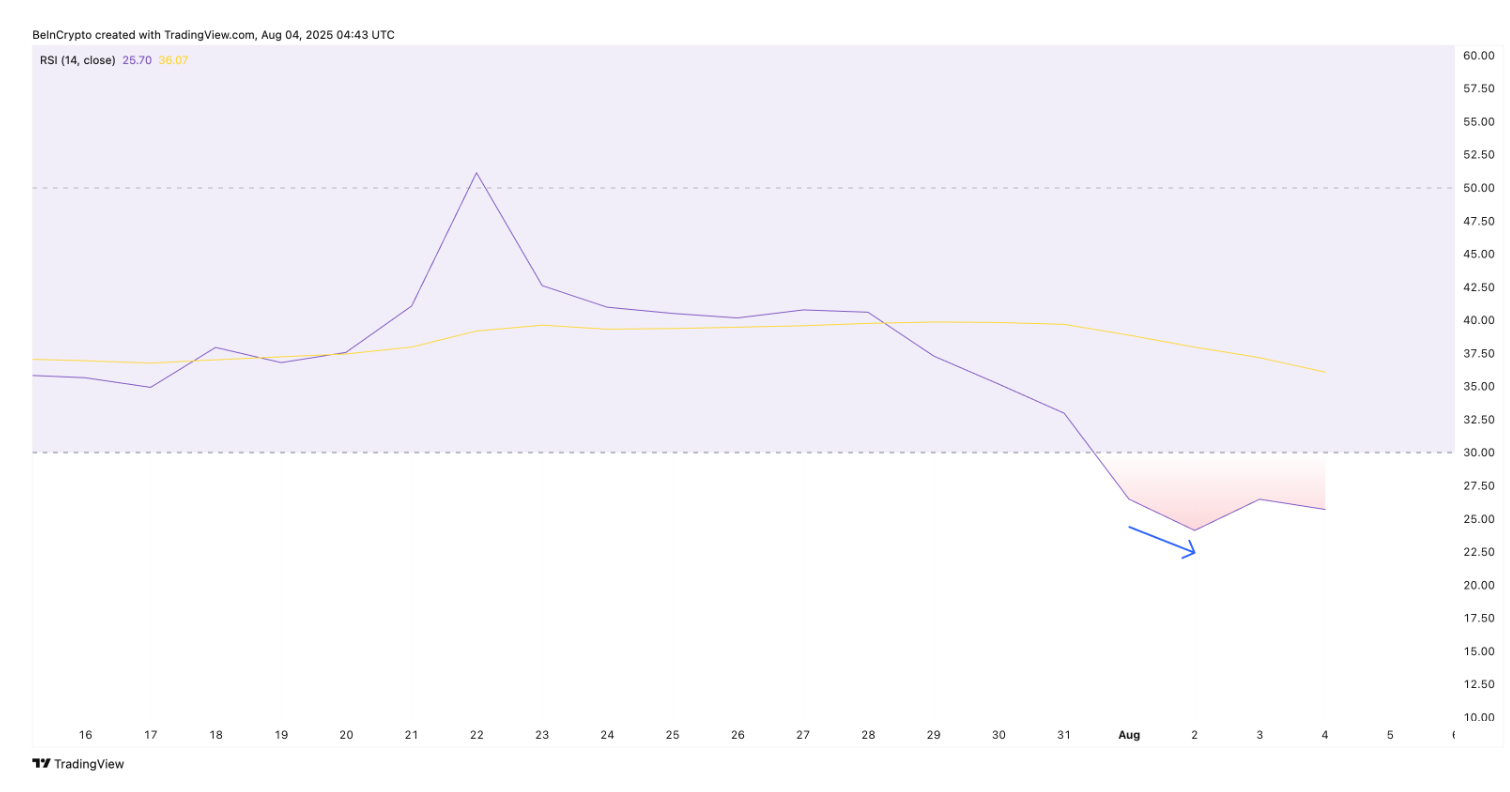Click the yellow moving average value 36.07
The image size is (1510, 792).
click(x=173, y=60)
